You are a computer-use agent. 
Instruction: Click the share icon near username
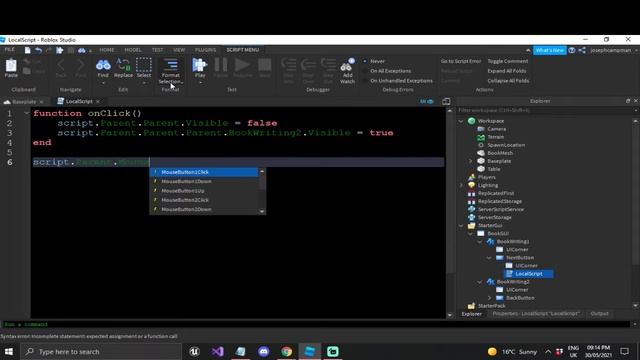coord(582,50)
